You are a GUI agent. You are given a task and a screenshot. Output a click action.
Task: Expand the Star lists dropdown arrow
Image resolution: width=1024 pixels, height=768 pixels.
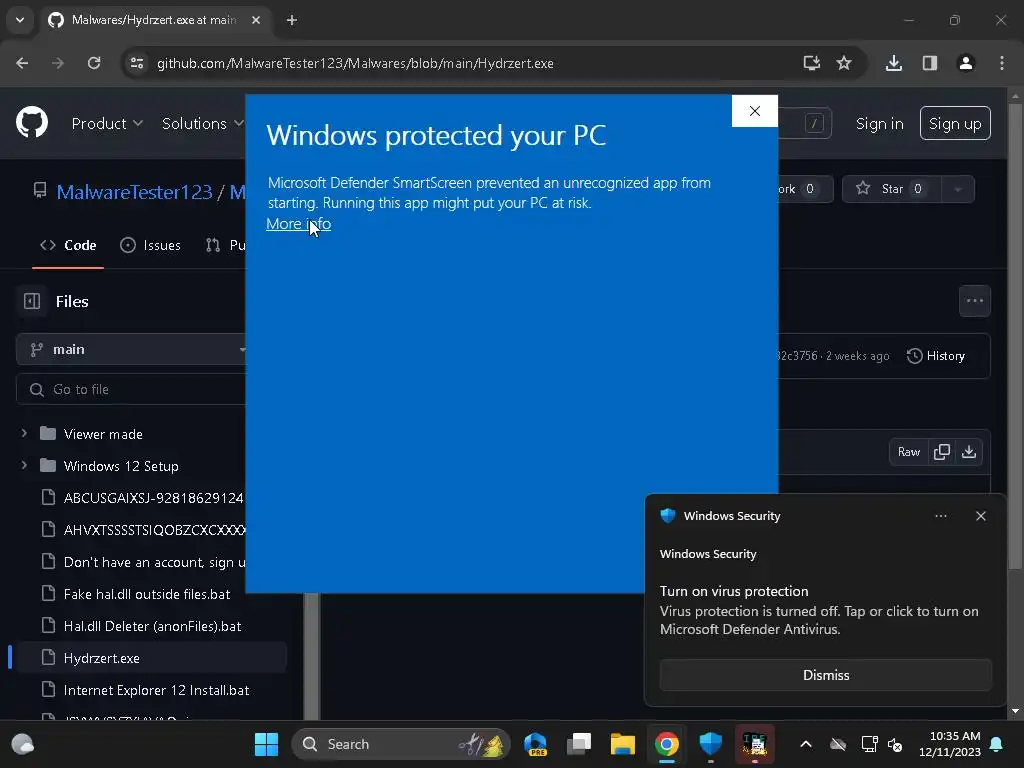(x=957, y=189)
